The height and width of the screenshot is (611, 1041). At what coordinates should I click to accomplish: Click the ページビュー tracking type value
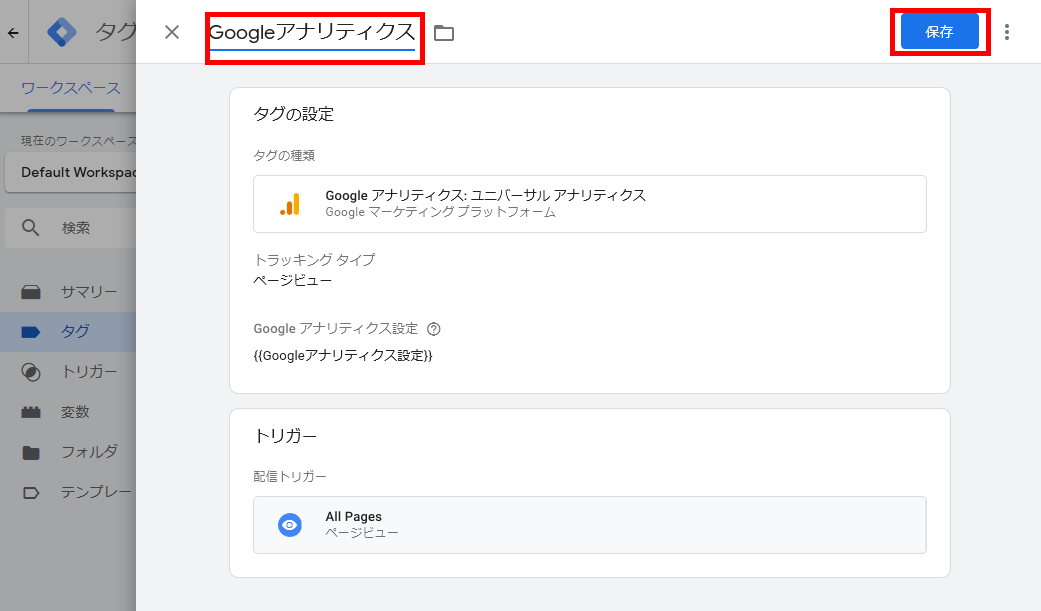click(292, 280)
